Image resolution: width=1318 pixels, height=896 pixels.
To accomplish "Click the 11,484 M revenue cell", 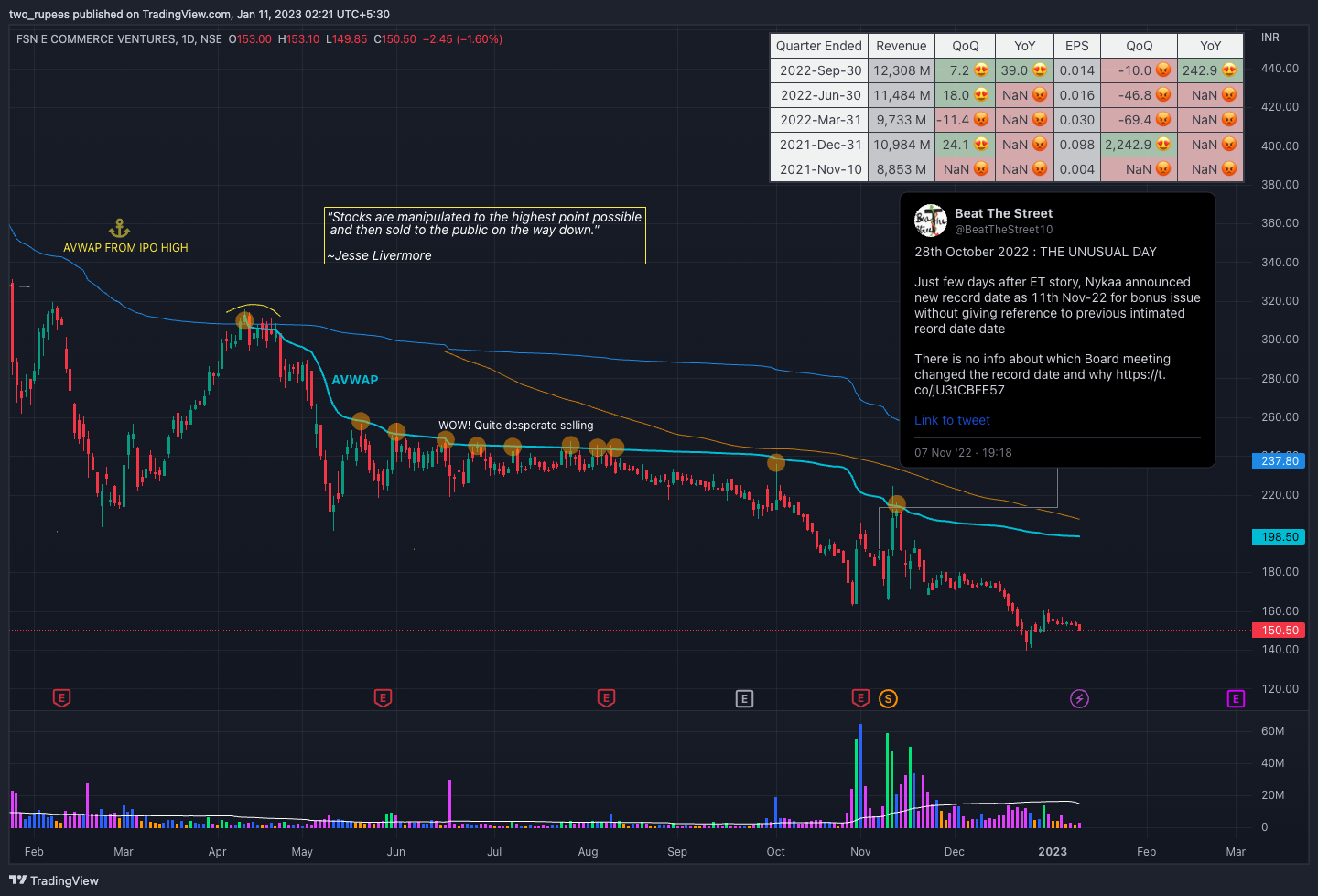I will [x=902, y=95].
